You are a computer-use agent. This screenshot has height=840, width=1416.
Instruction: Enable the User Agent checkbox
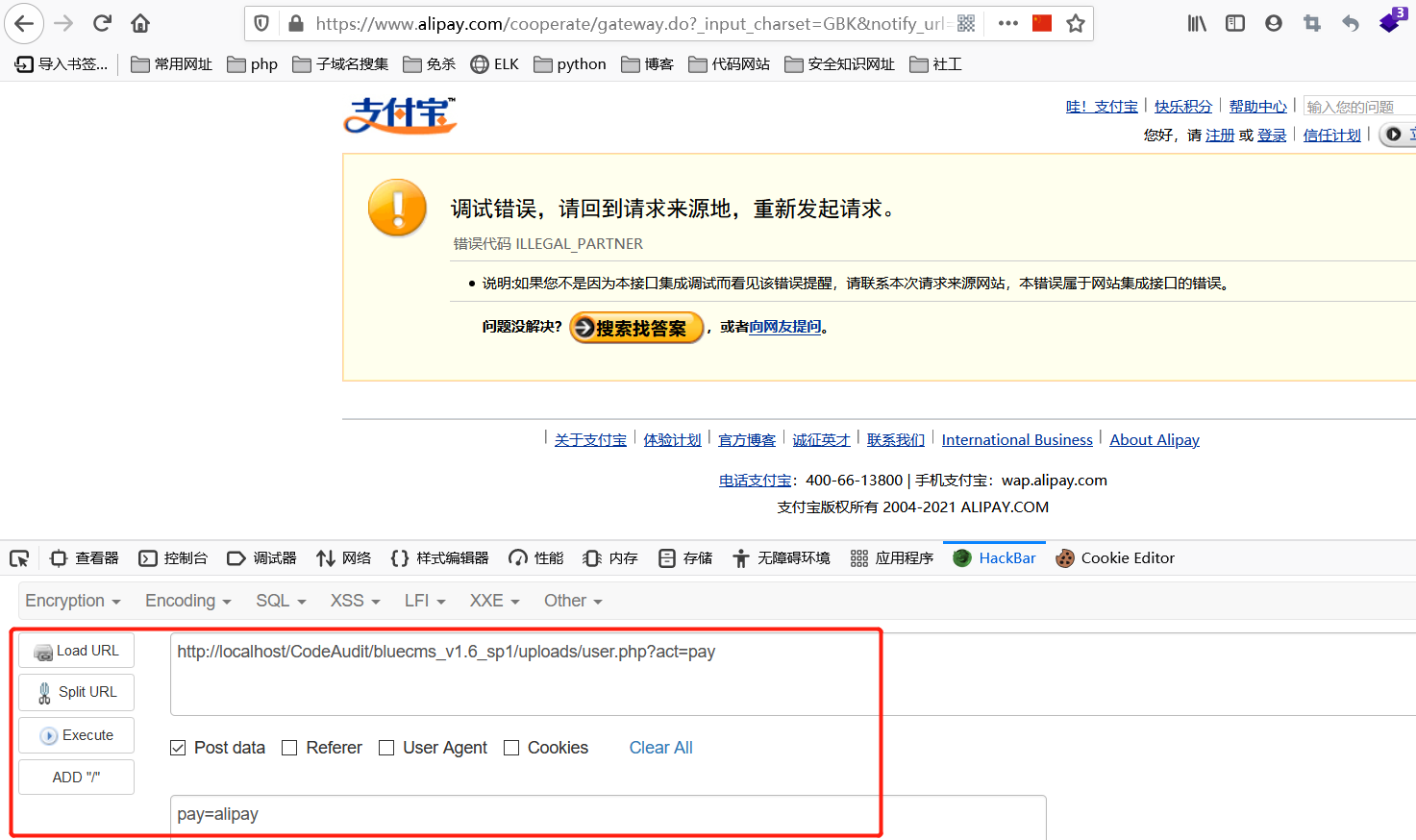point(386,748)
